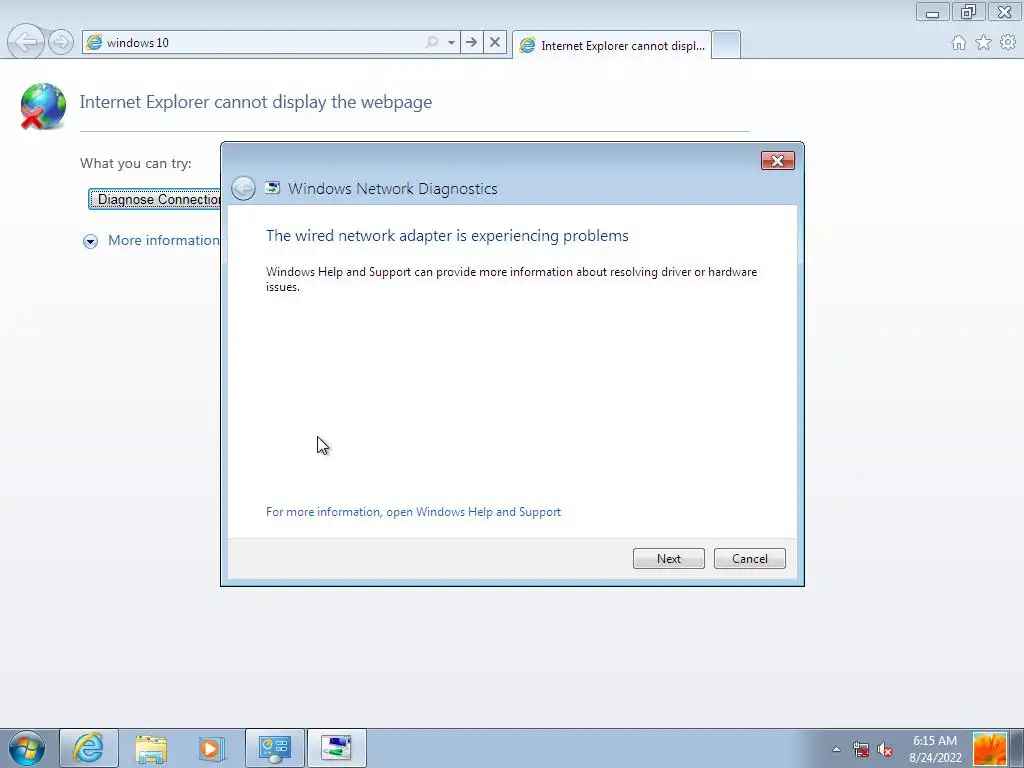The image size is (1024, 768).
Task: Close the Windows Network Diagnostics dialog
Action: (777, 161)
